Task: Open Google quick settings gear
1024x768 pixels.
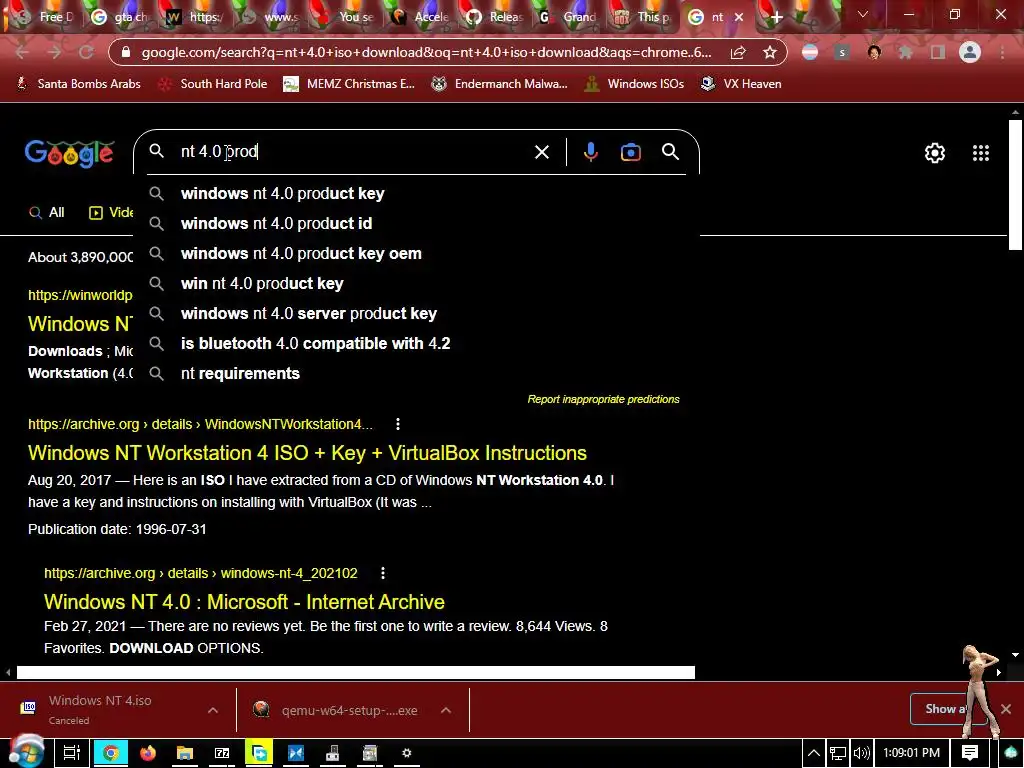Action: click(935, 153)
